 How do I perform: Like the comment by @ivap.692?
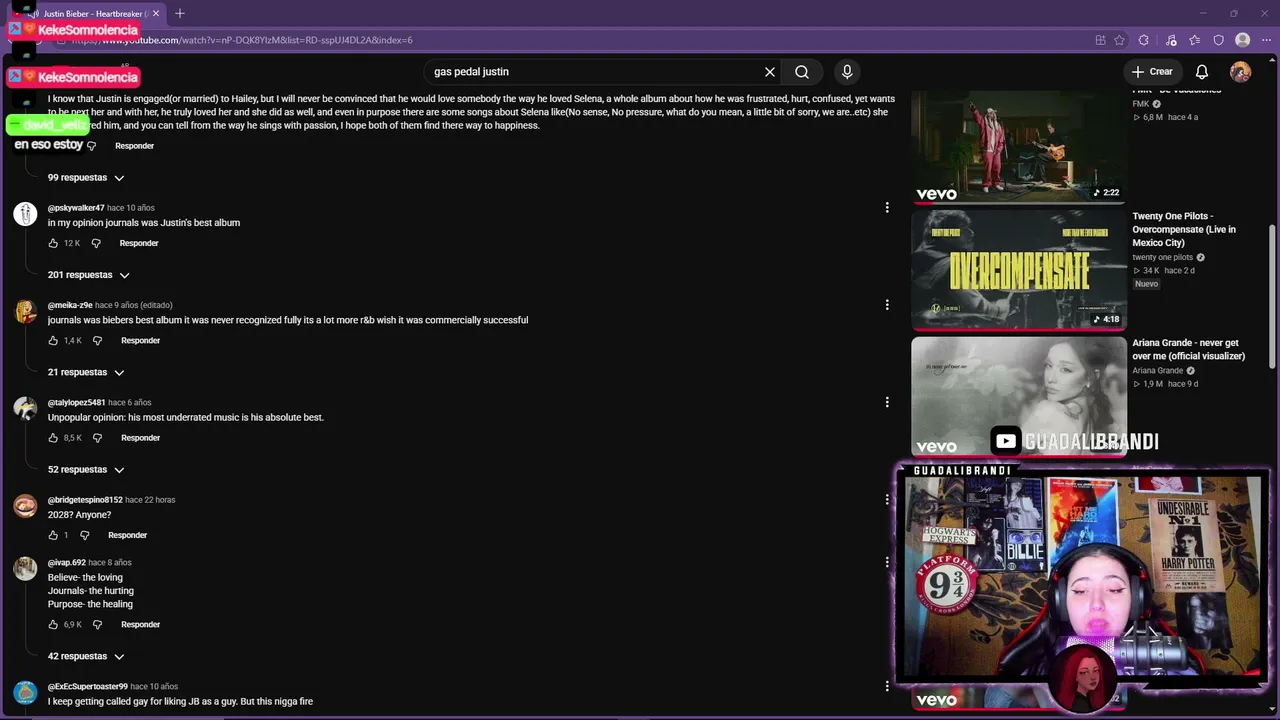(54, 625)
